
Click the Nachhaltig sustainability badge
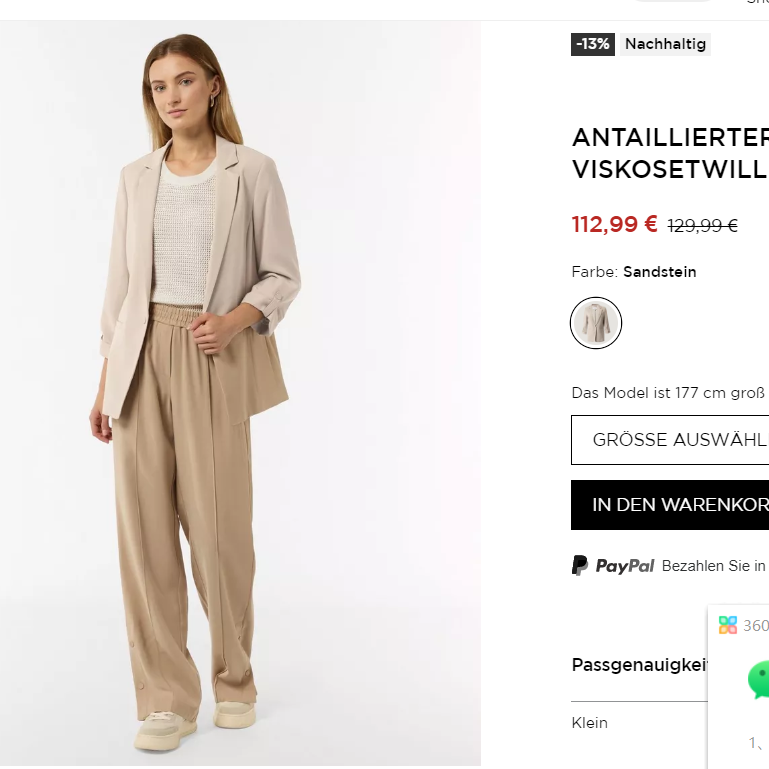[x=665, y=44]
